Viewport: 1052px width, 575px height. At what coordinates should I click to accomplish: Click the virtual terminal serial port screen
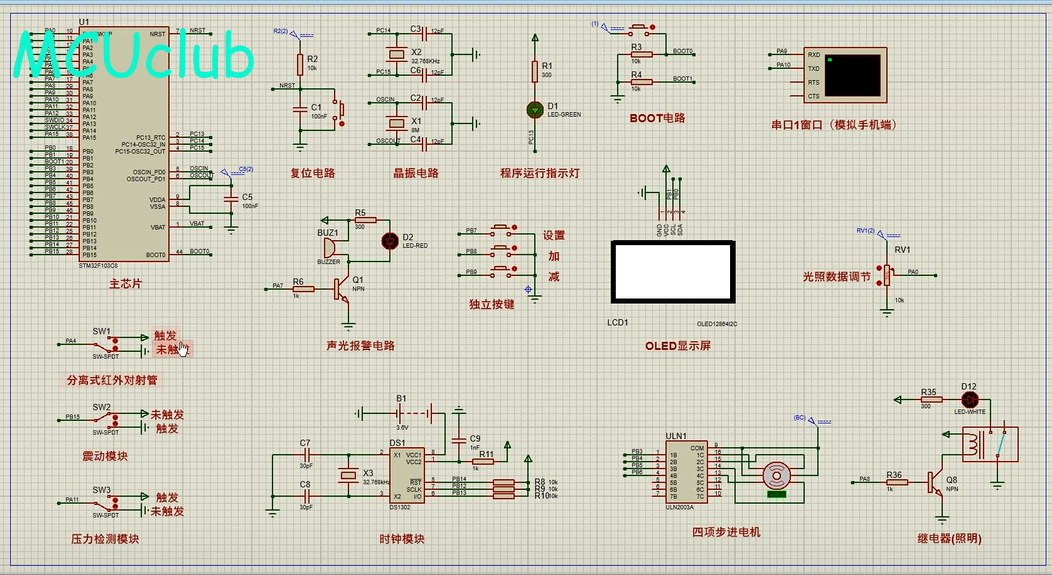tap(852, 75)
